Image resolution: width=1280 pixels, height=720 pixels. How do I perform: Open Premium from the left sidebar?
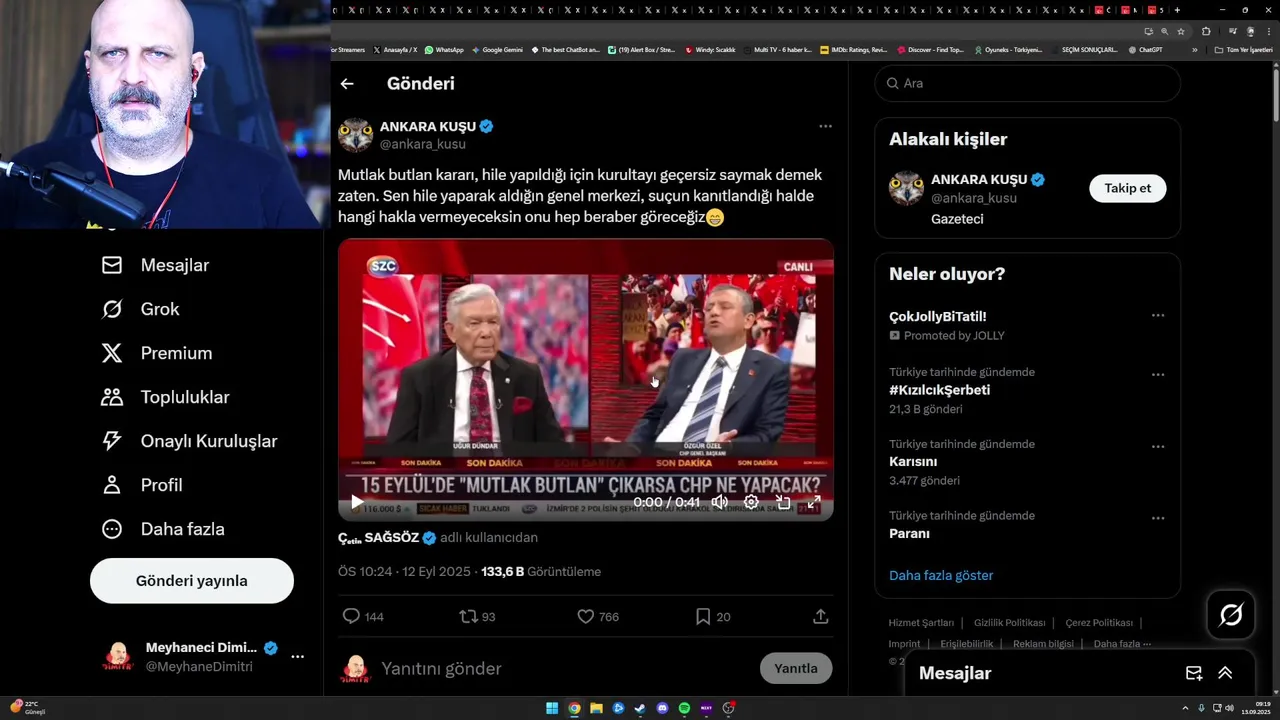pos(157,353)
